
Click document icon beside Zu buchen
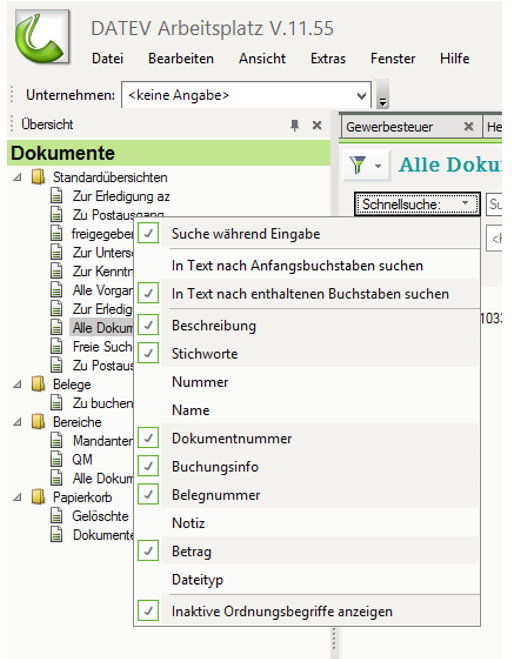[56, 403]
